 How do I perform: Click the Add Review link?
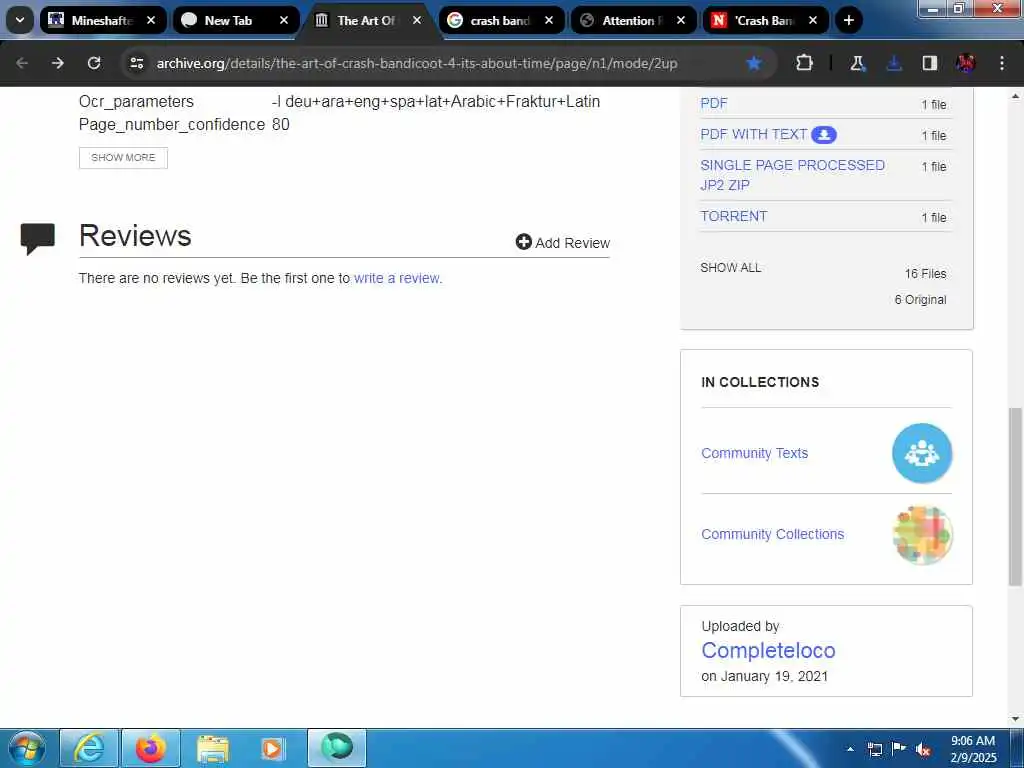point(563,243)
